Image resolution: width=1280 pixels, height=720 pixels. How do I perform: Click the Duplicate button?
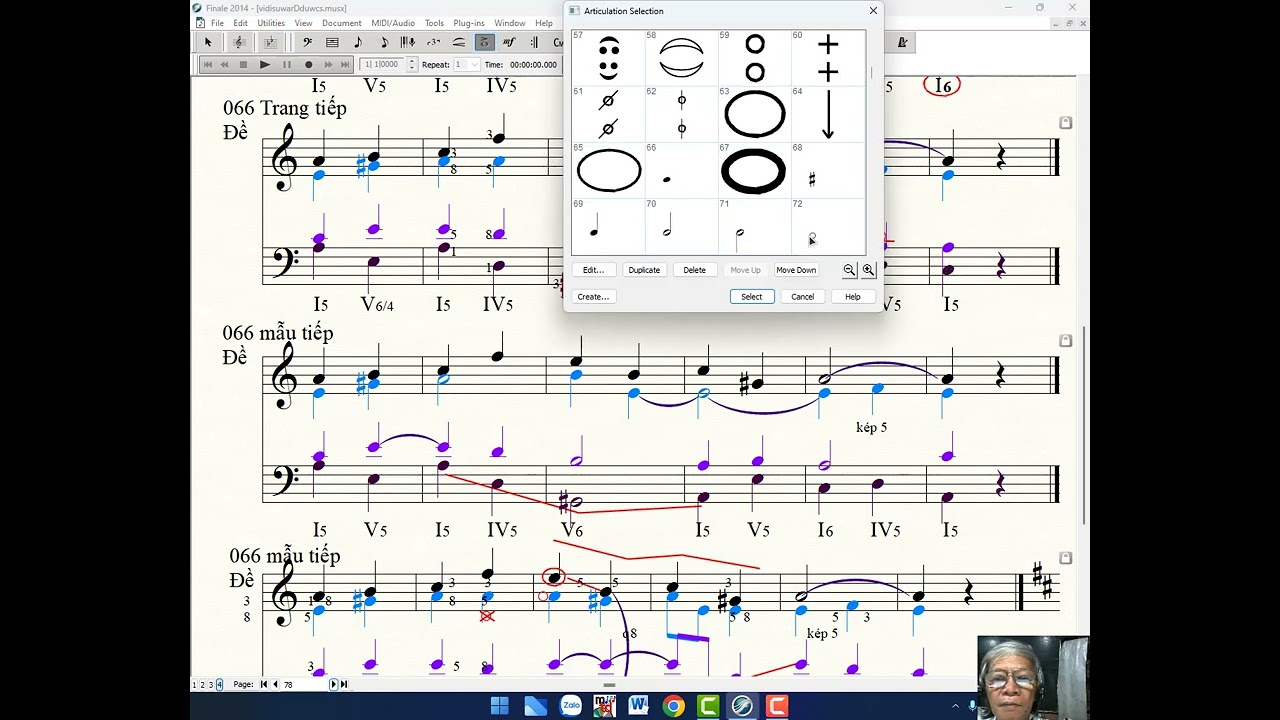(x=644, y=270)
